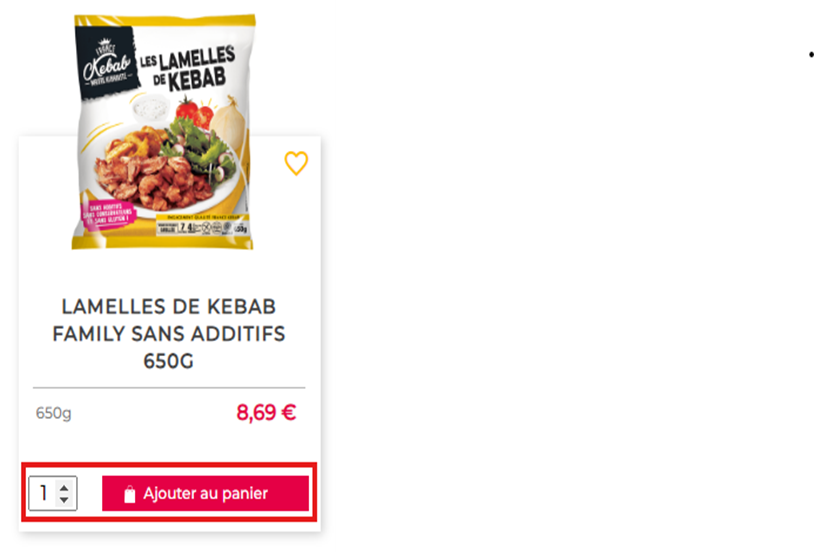Increase quantity with the up arrow
This screenshot has width=814, height=552.
pyautogui.click(x=64, y=488)
